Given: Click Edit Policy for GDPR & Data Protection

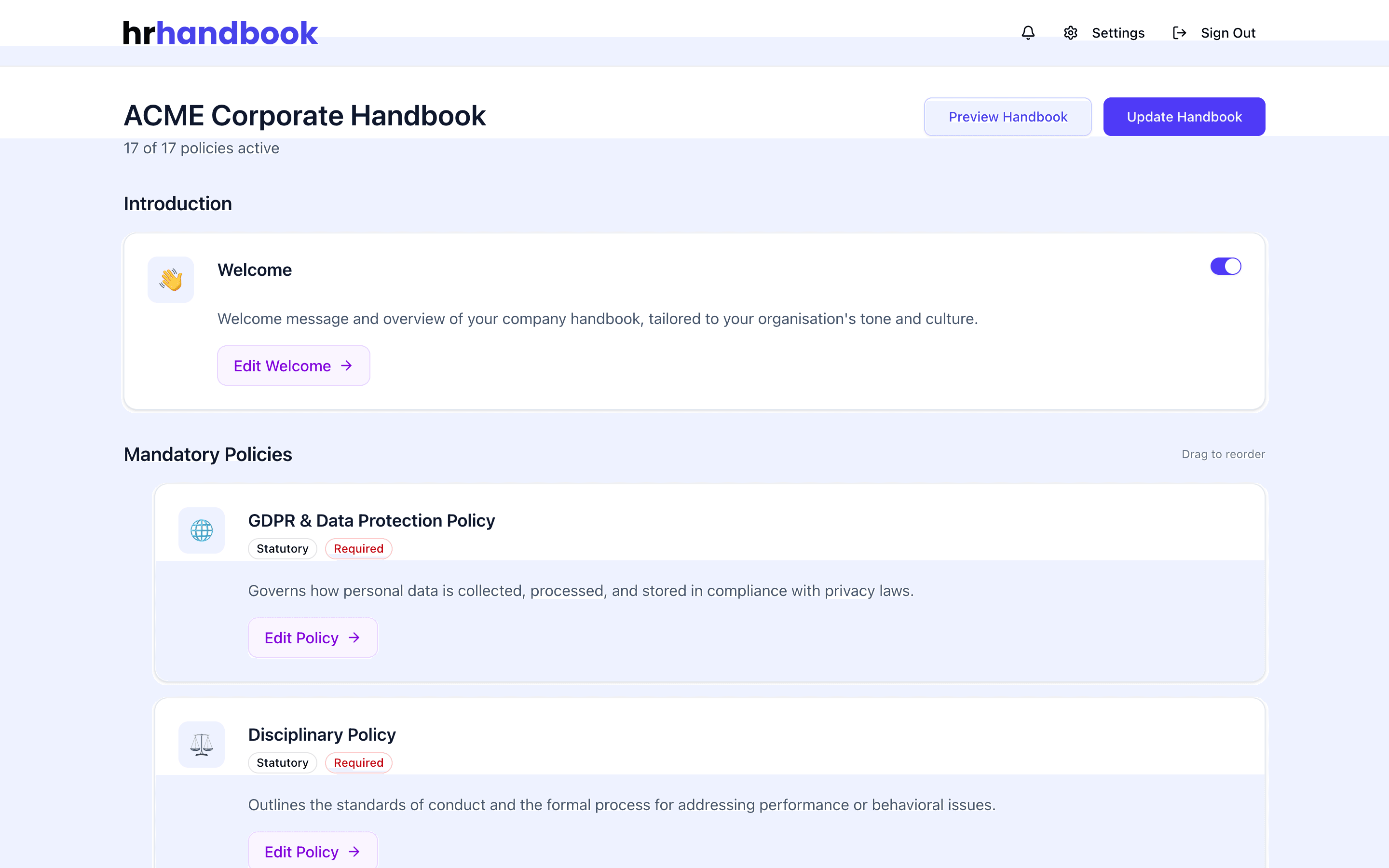Looking at the screenshot, I should [x=312, y=637].
